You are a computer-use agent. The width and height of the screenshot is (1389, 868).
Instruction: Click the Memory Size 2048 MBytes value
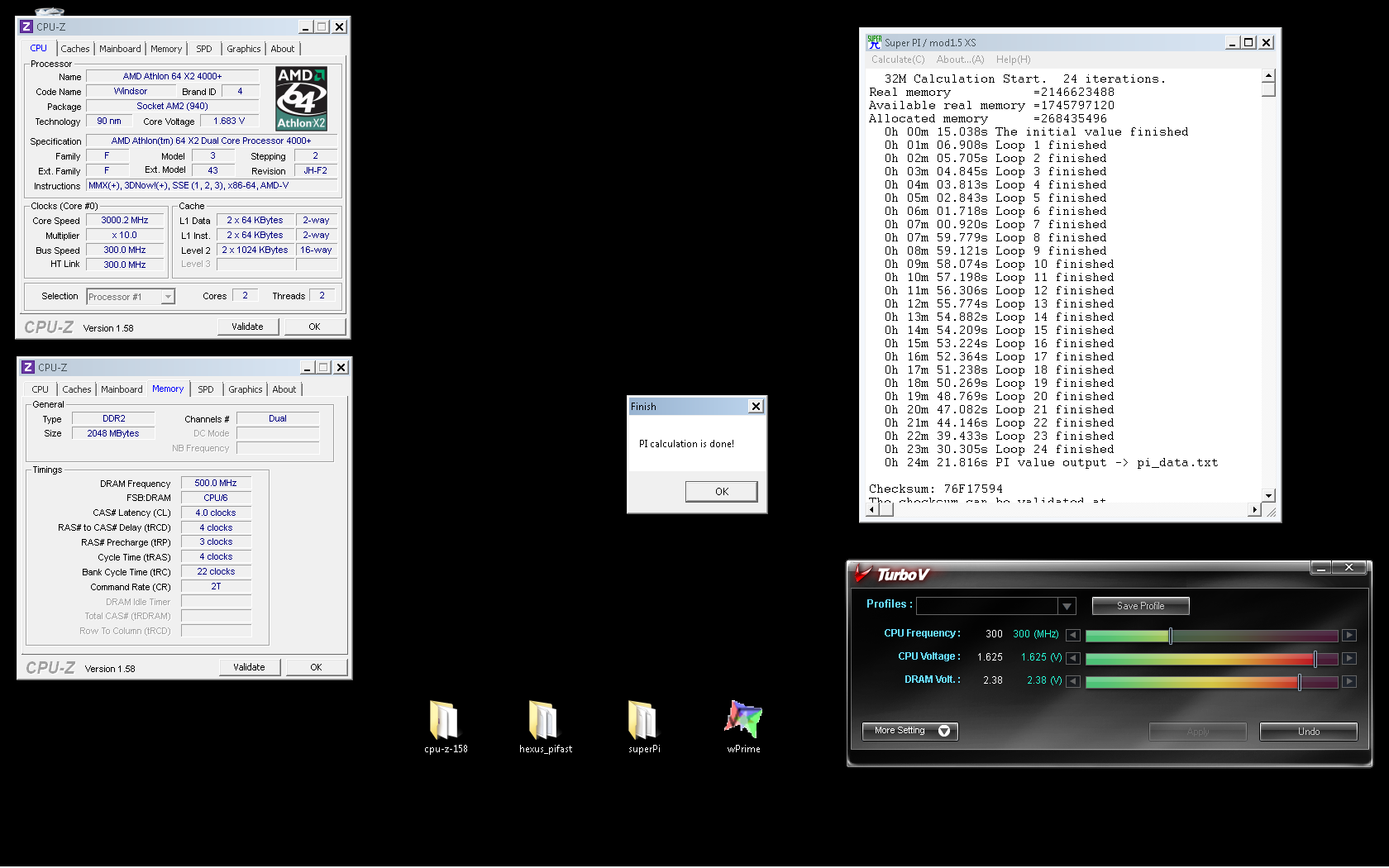pyautogui.click(x=113, y=433)
